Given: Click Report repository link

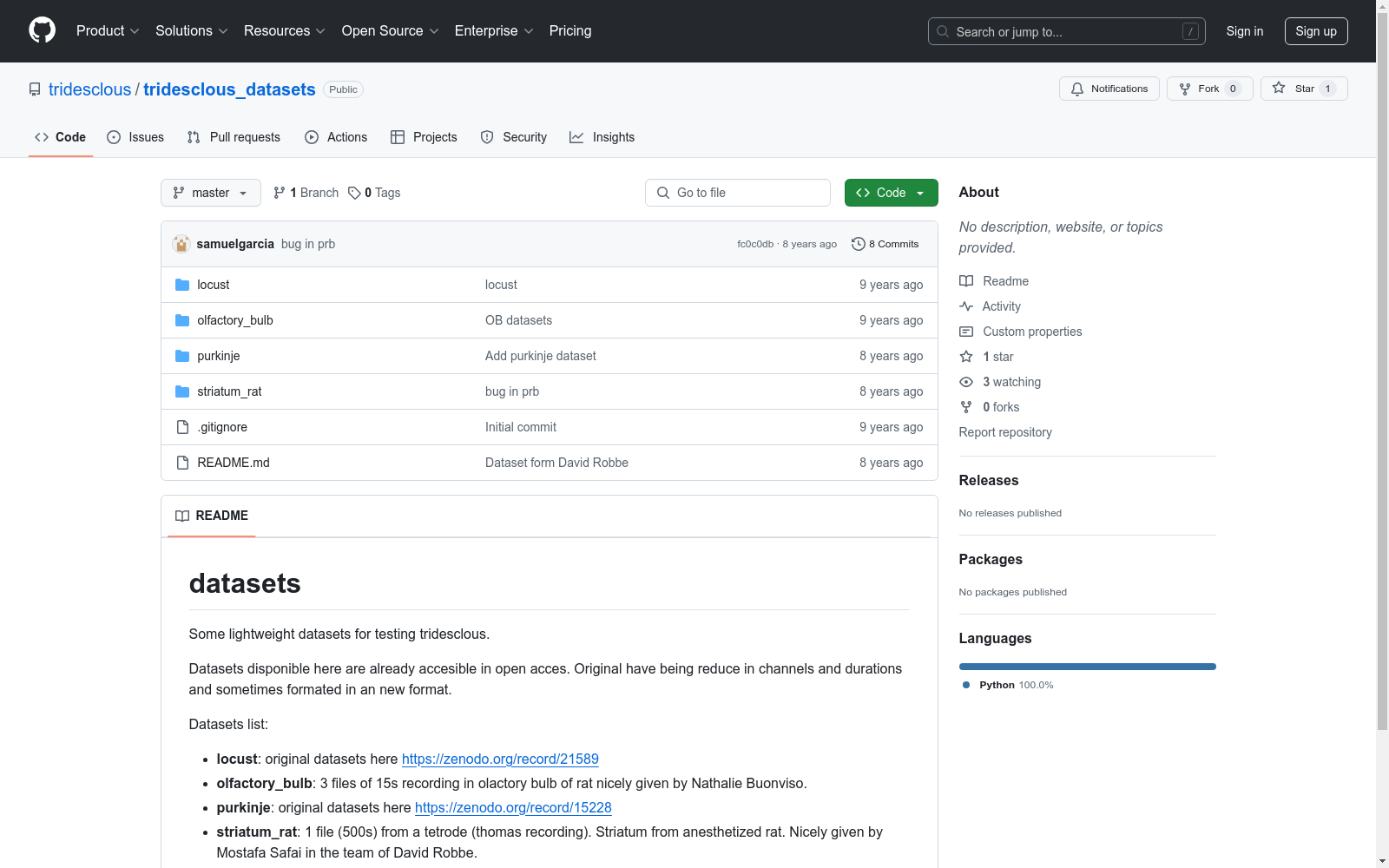Looking at the screenshot, I should [x=1005, y=432].
